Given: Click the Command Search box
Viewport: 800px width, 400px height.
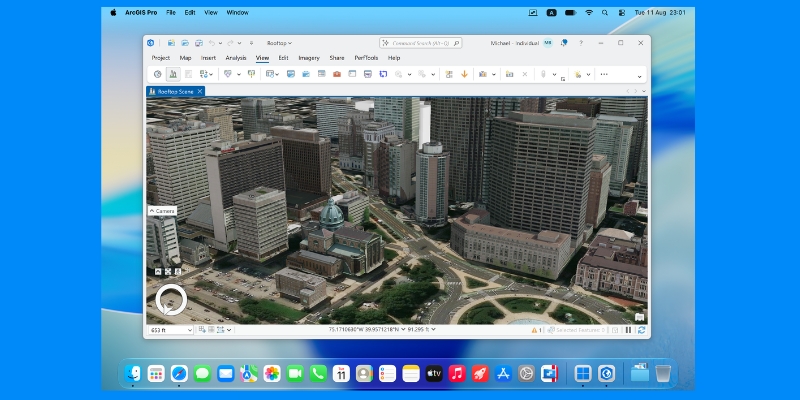Looking at the screenshot, I should tap(420, 43).
